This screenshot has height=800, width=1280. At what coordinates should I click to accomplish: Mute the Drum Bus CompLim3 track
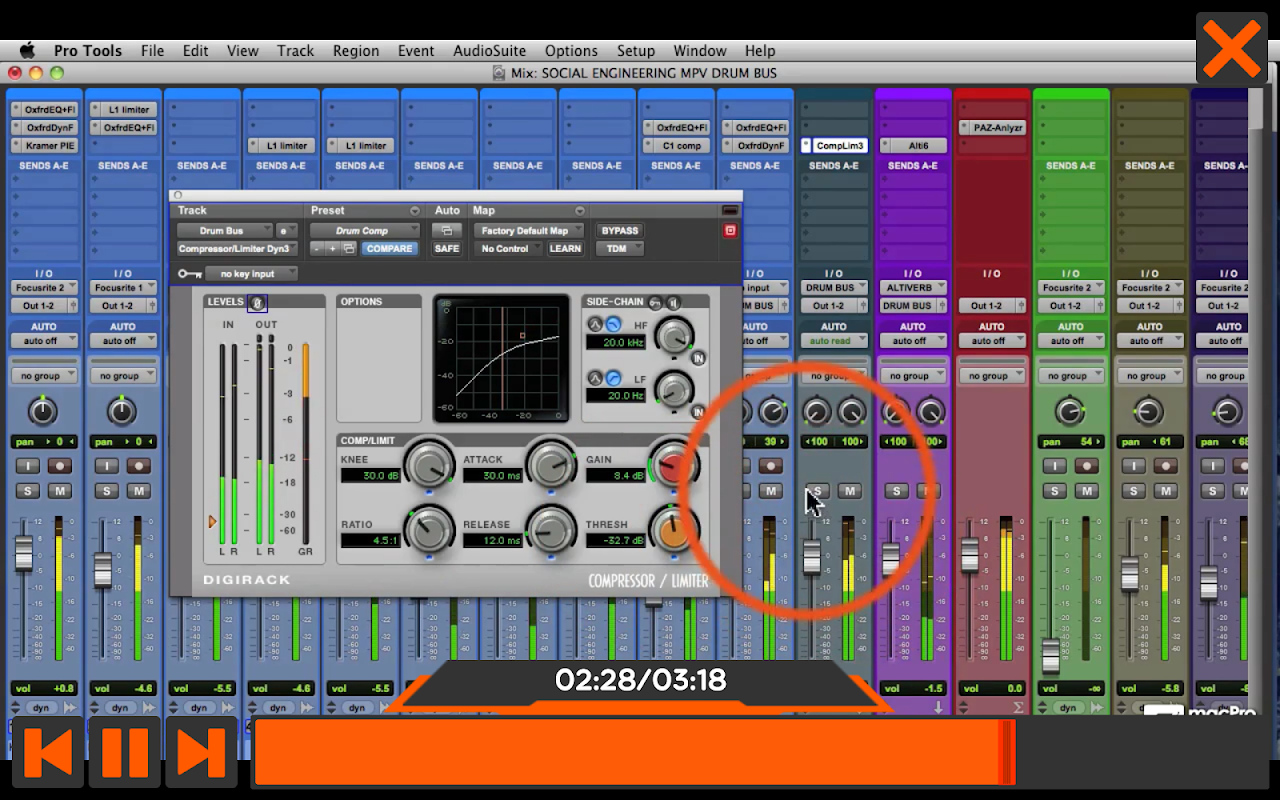(x=850, y=491)
